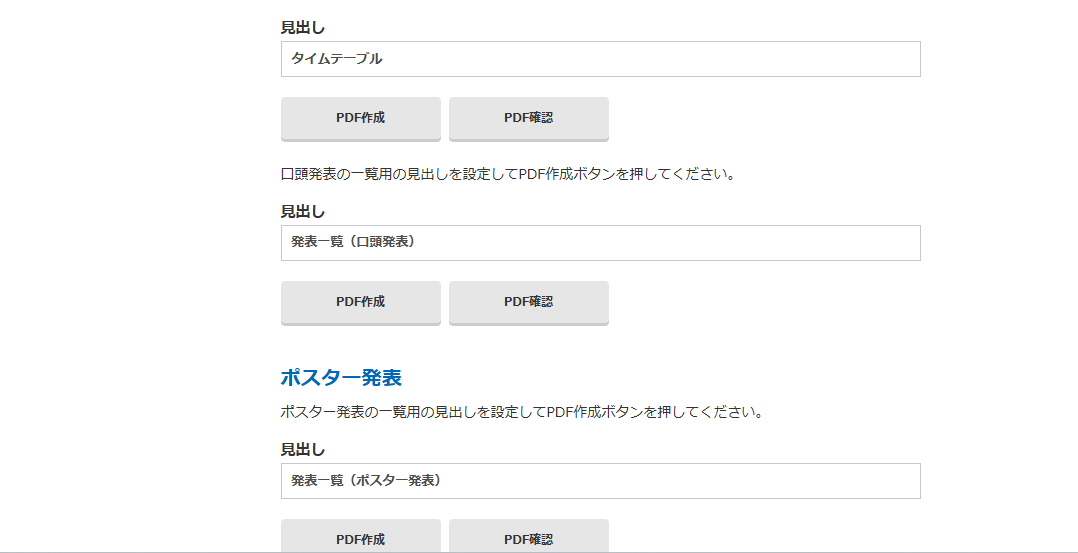Click PDF作成 button under タイムテーブル field
This screenshot has width=1078, height=553.
(360, 118)
